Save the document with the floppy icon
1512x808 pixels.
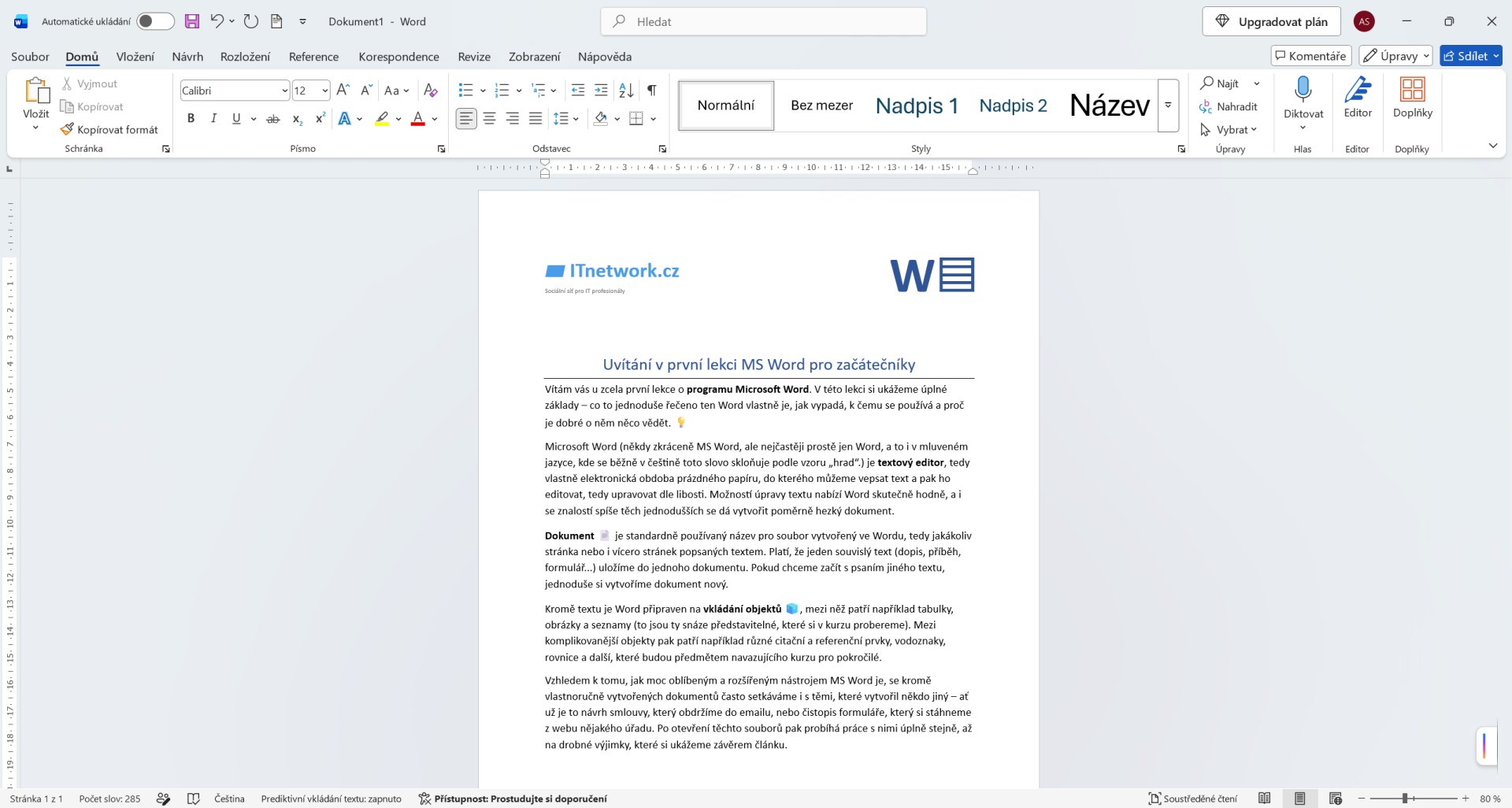point(192,21)
